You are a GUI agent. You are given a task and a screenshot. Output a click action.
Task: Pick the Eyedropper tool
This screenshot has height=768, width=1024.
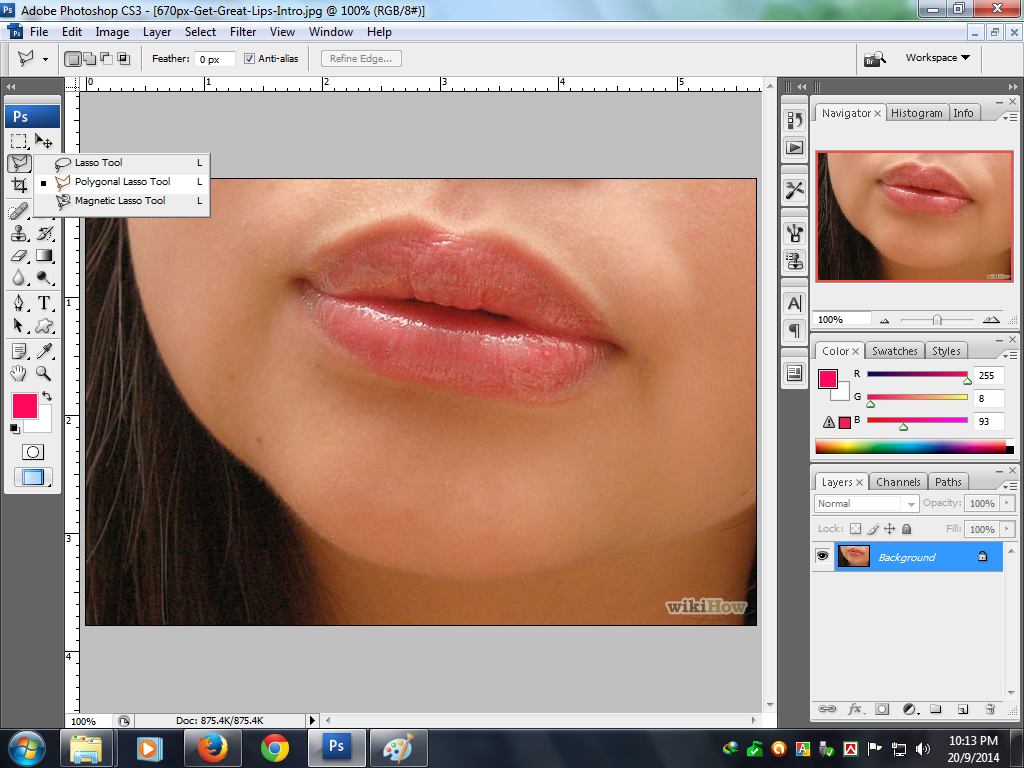(44, 351)
